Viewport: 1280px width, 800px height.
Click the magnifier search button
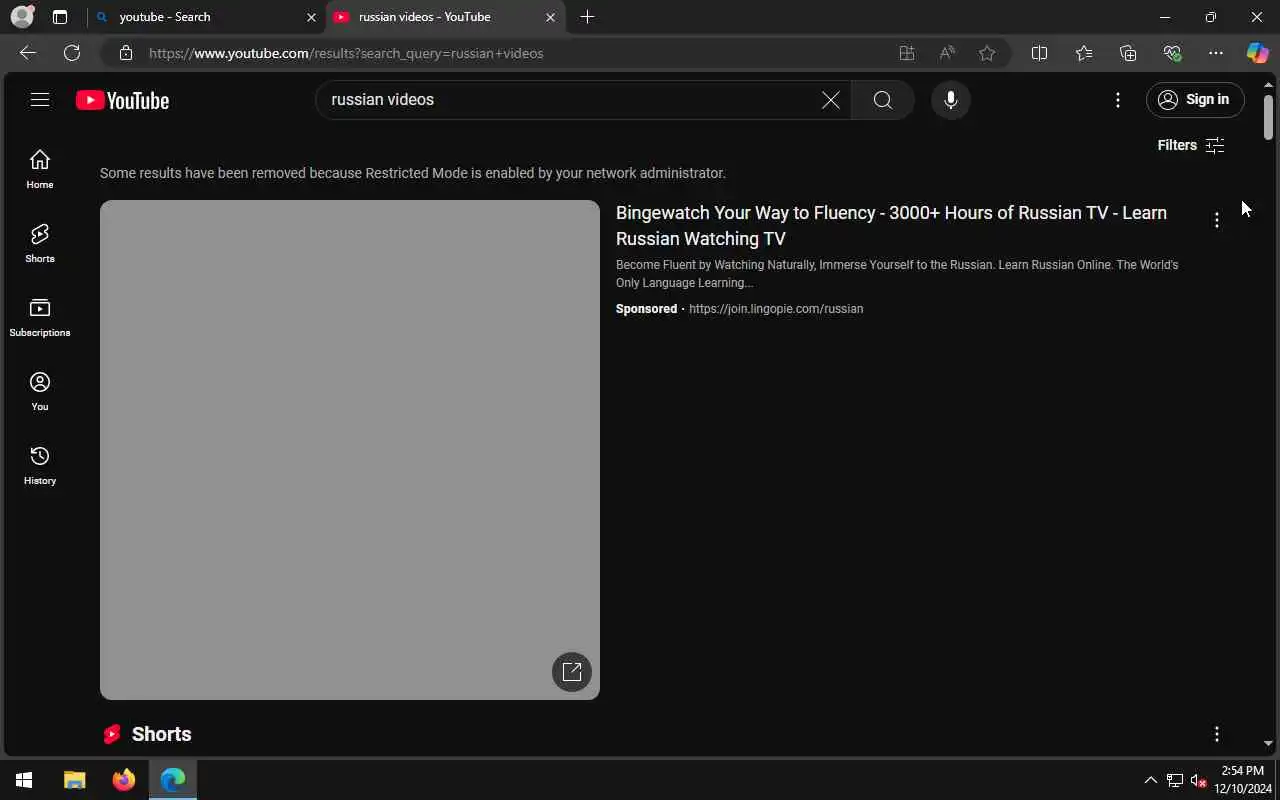coord(882,100)
